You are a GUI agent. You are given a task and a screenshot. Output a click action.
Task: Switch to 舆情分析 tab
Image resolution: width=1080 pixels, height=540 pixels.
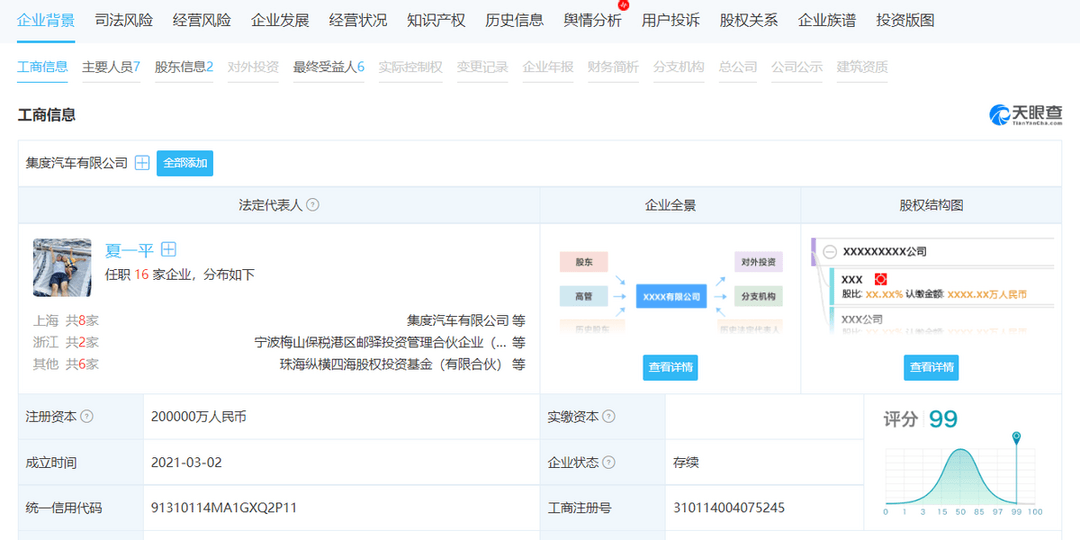tap(592, 21)
